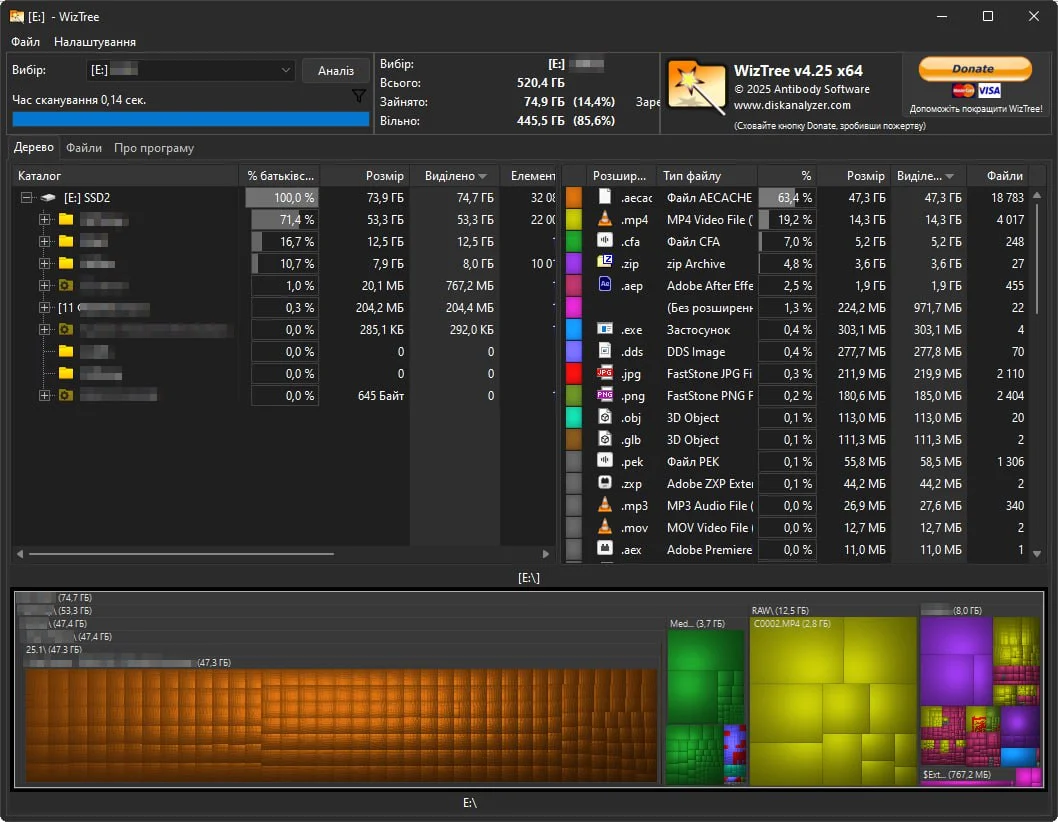1058x822 pixels.
Task: Click the .dds image icon
Action: coord(605,350)
